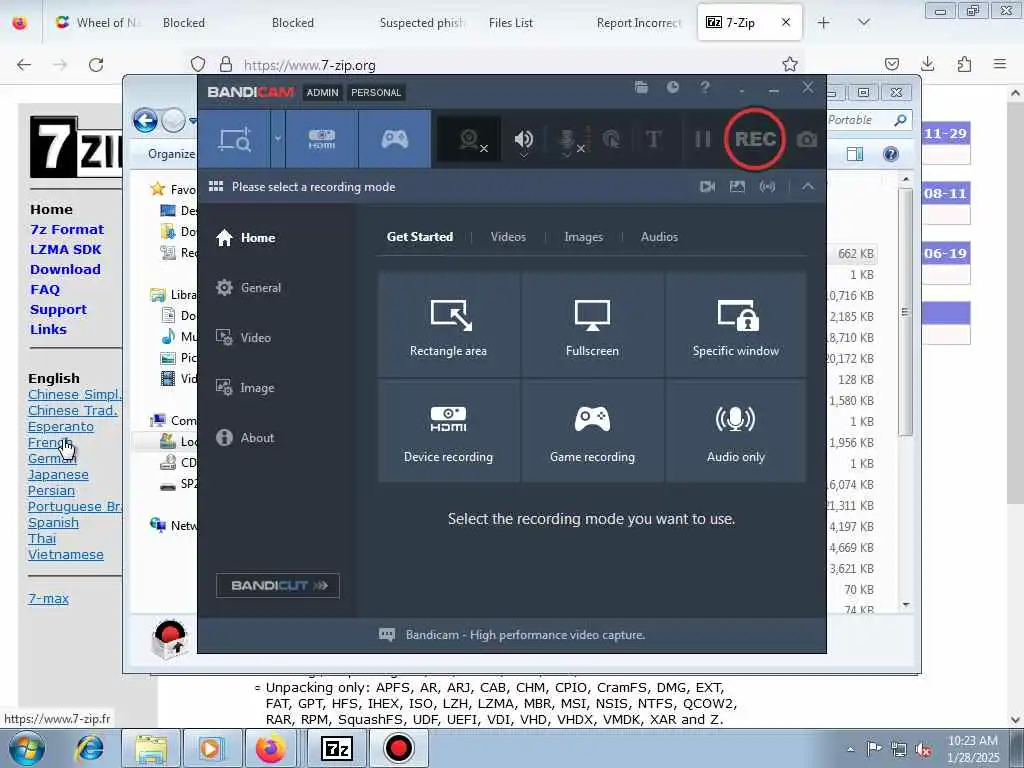Open Organize menu in Explorer window
The width and height of the screenshot is (1024, 768).
[x=171, y=154]
